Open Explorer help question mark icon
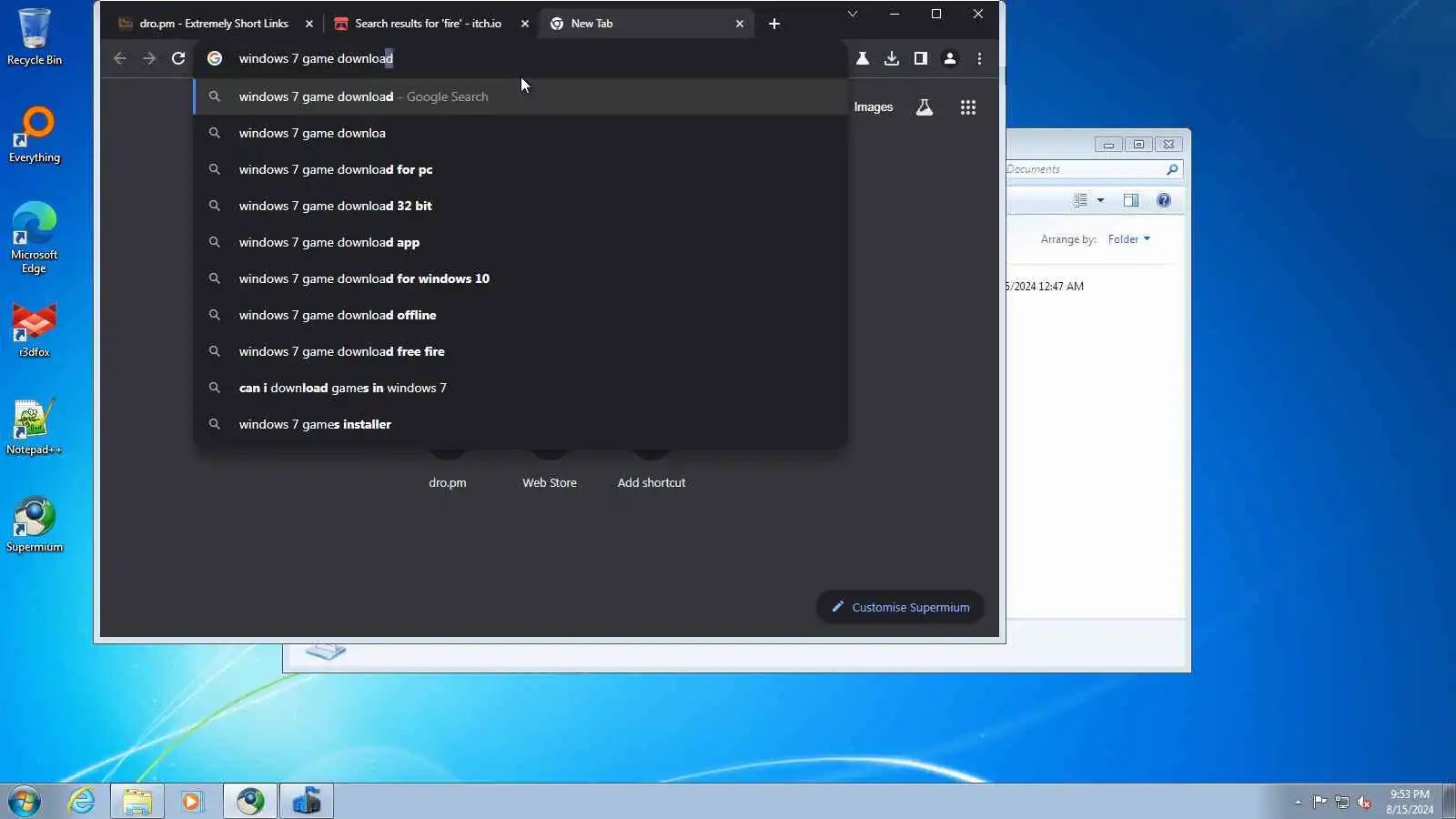The width and height of the screenshot is (1456, 819). pyautogui.click(x=1164, y=200)
